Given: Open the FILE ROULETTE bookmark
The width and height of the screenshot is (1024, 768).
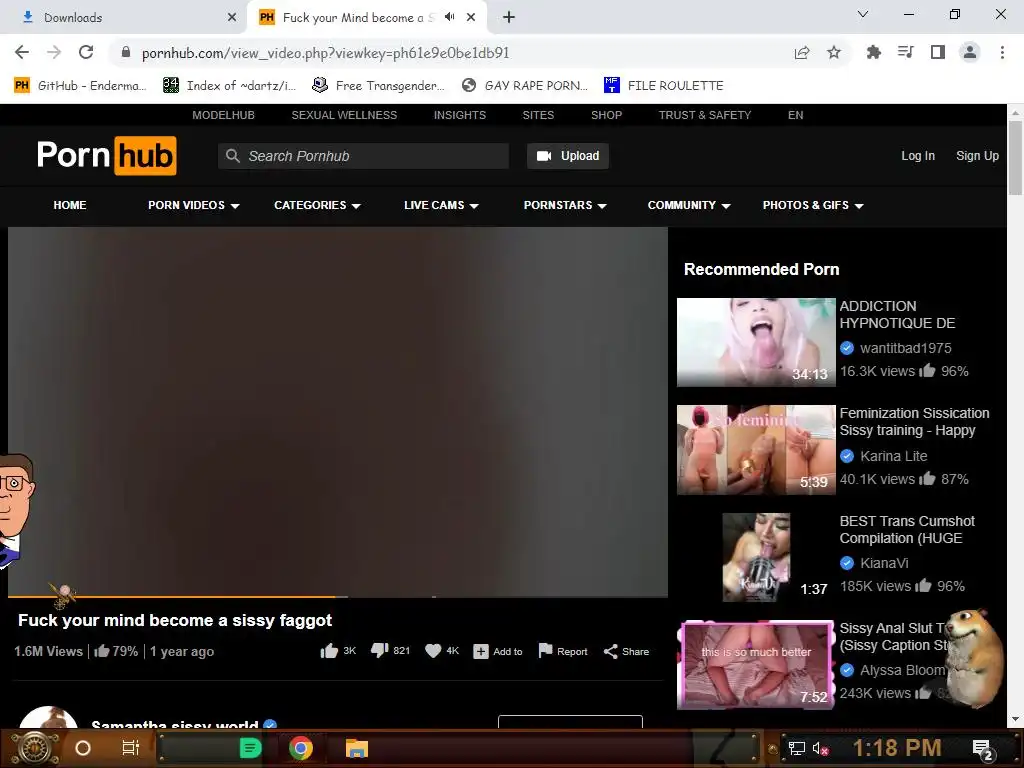Looking at the screenshot, I should tap(664, 86).
